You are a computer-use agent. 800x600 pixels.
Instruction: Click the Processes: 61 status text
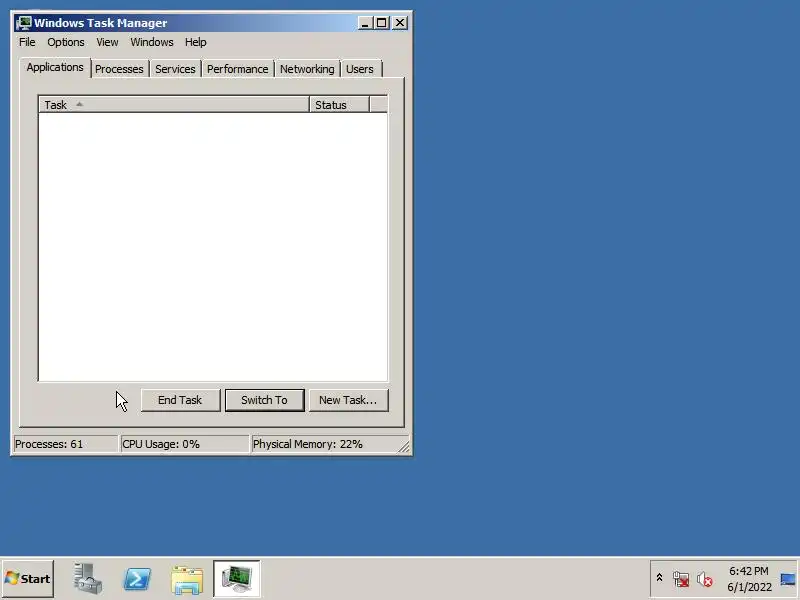coord(49,444)
